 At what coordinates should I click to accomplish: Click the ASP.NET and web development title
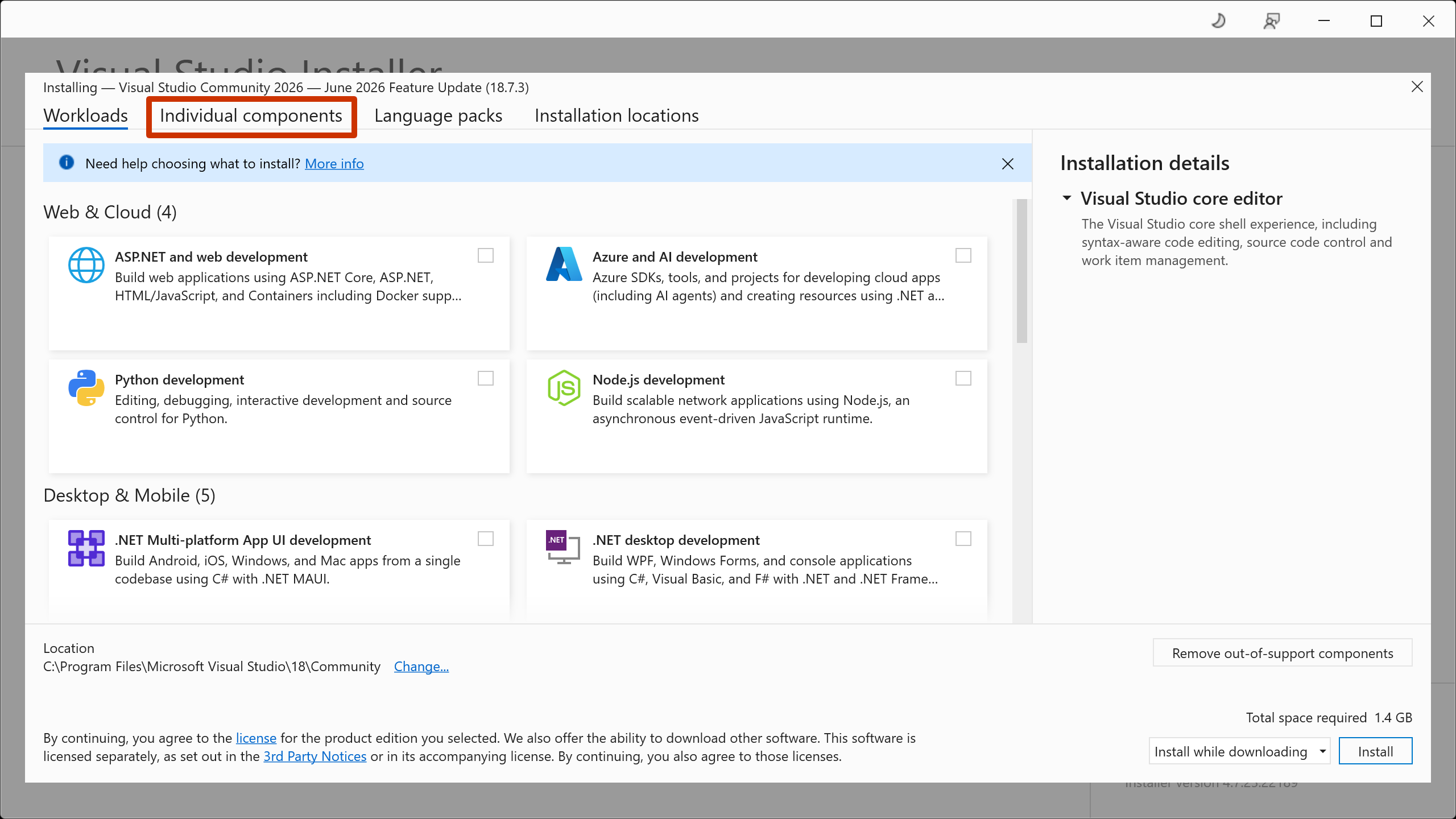click(211, 257)
